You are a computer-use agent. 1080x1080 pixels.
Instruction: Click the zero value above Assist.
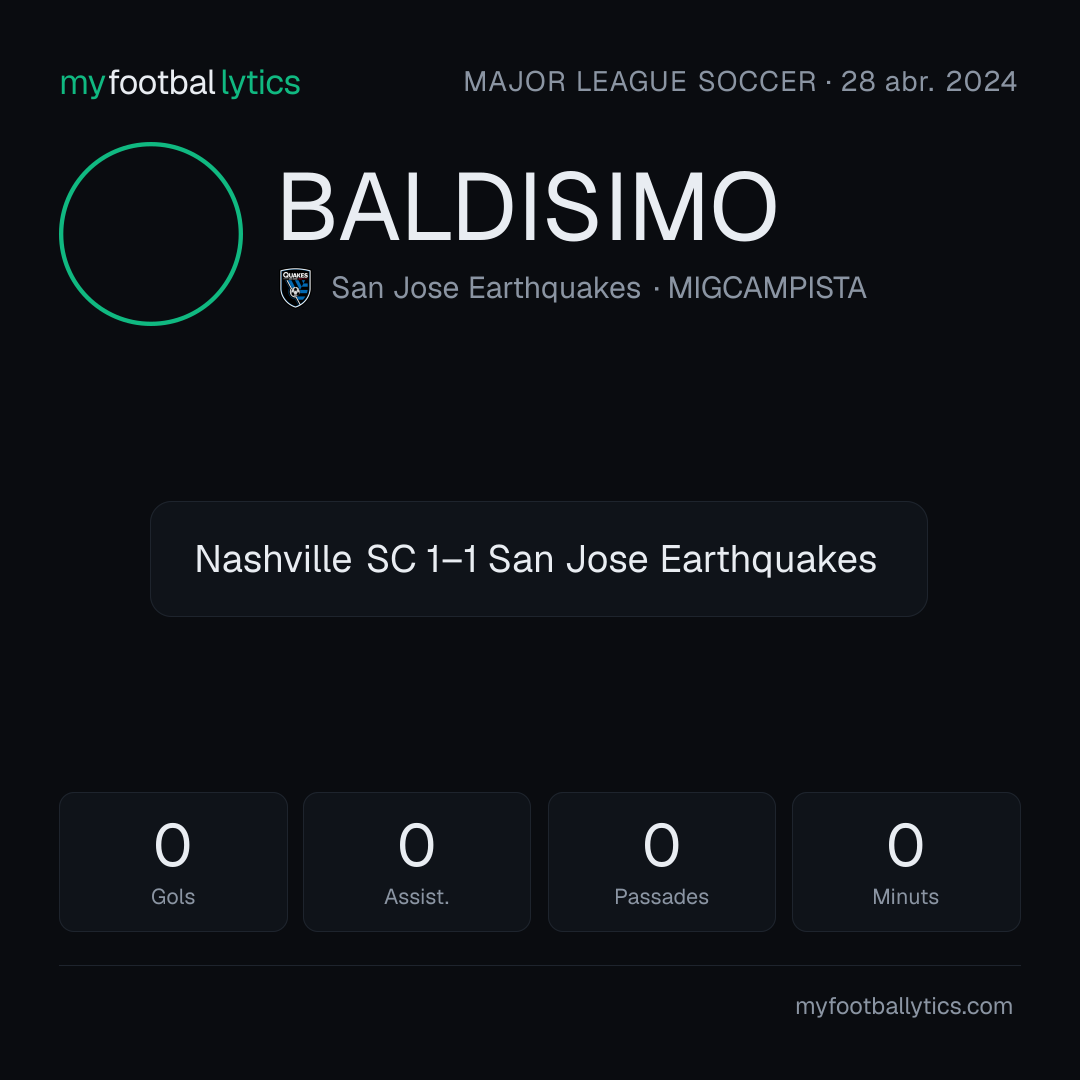click(x=417, y=845)
